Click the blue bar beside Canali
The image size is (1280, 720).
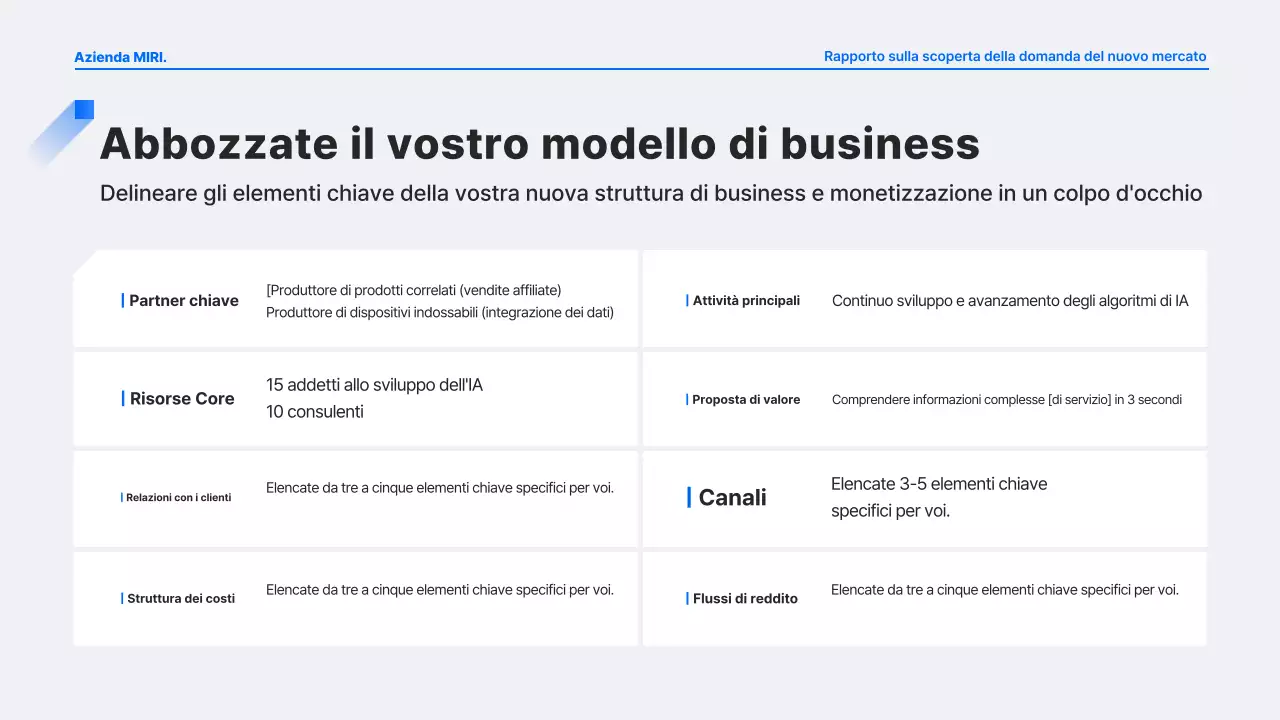(x=689, y=497)
